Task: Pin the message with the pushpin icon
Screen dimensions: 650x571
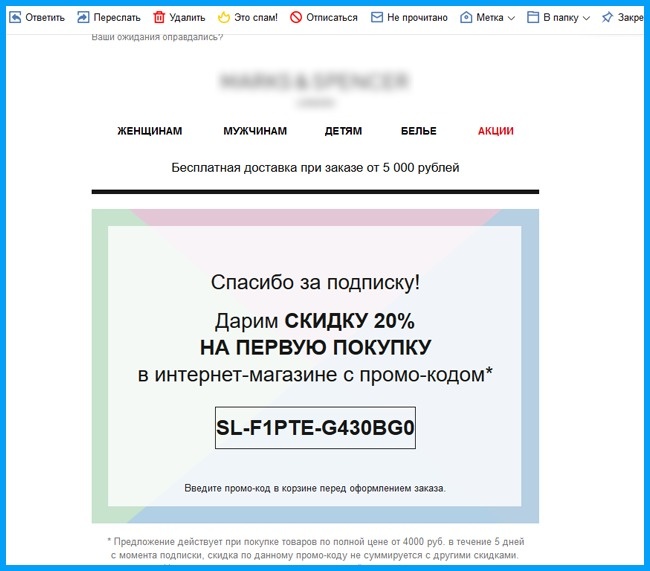Action: pos(607,17)
